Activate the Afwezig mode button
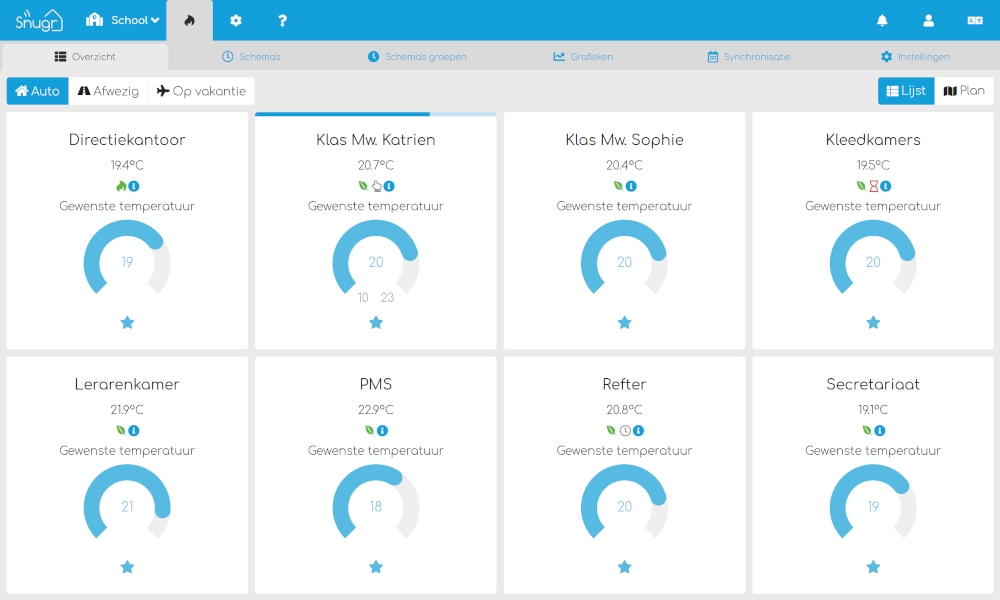The image size is (1000, 600). [108, 91]
